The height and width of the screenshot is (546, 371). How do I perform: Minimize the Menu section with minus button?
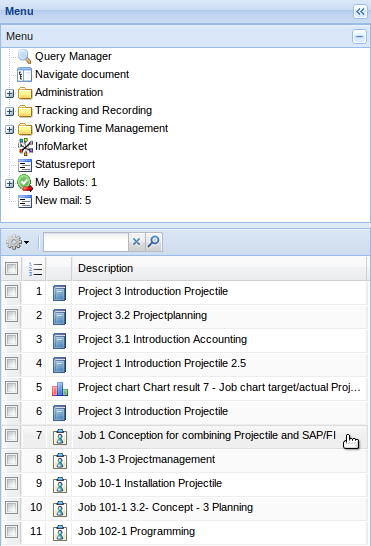click(359, 36)
